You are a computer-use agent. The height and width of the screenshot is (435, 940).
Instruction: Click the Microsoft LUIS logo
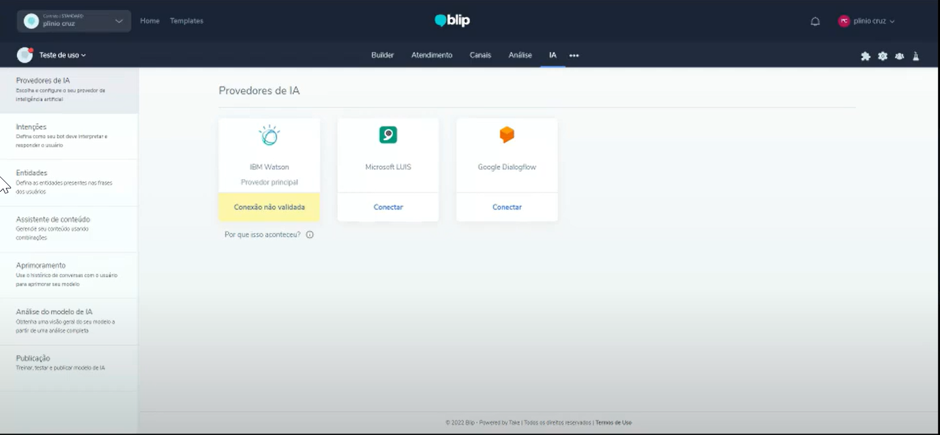[x=388, y=135]
